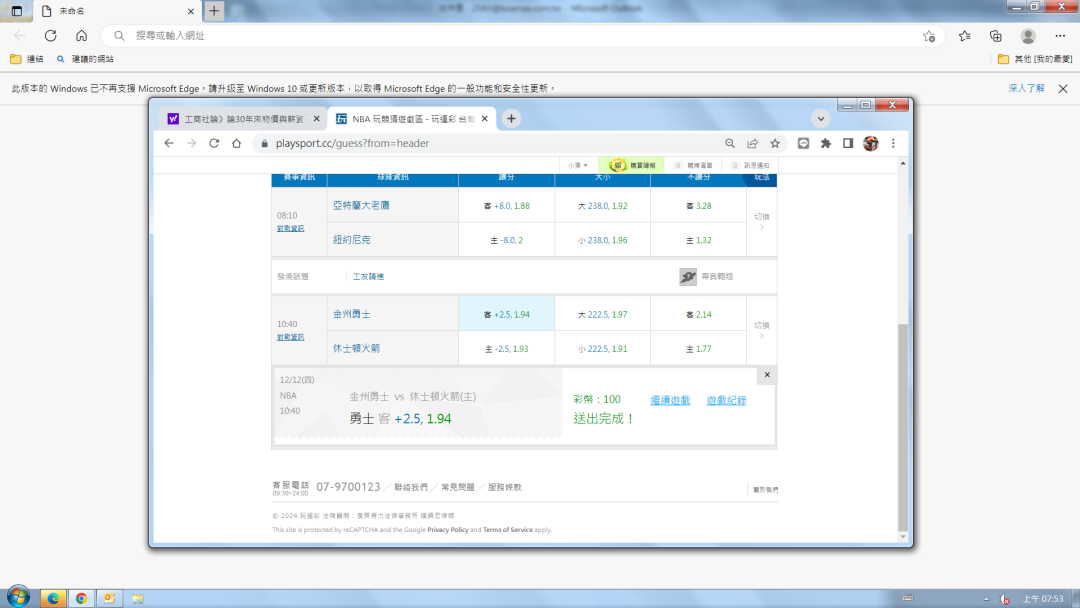Viewport: 1080px width, 608px height.
Task: Click the Chrome zoom magnifier icon
Action: click(729, 143)
